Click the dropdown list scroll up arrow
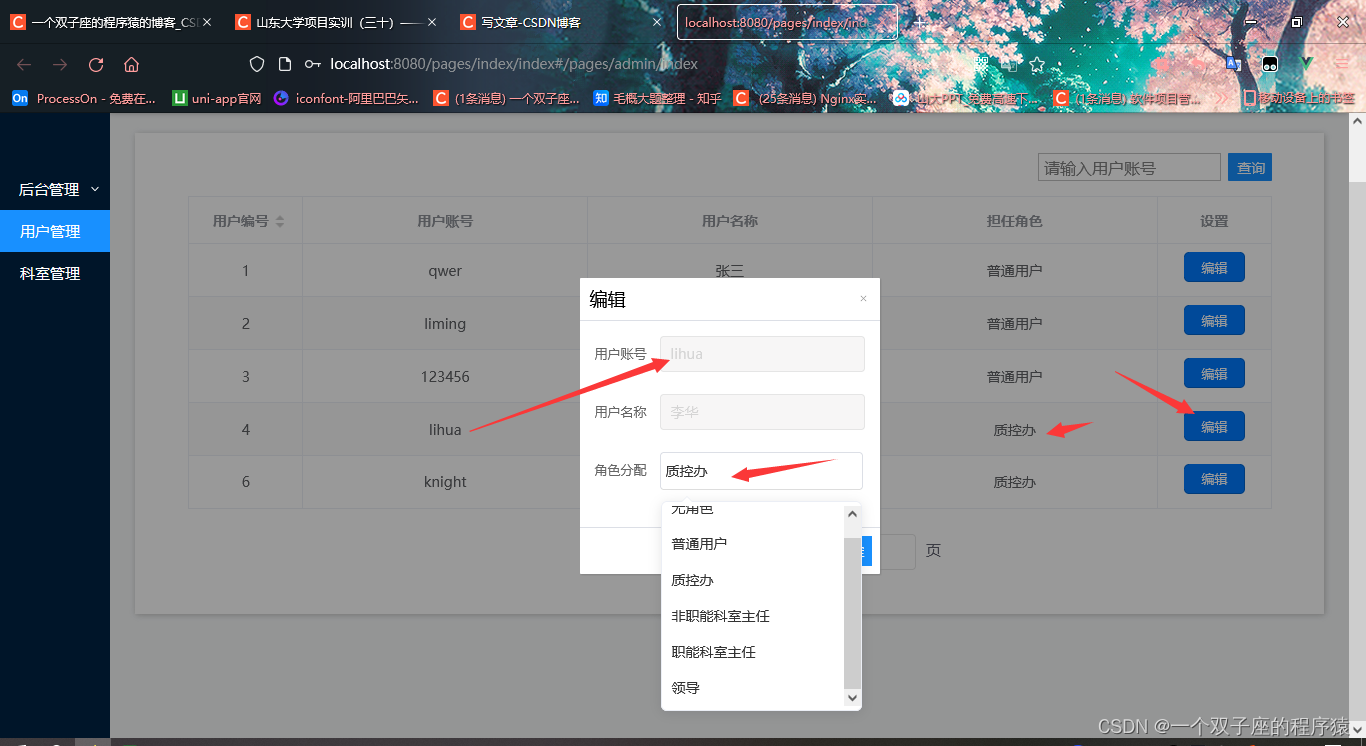 coord(852,514)
